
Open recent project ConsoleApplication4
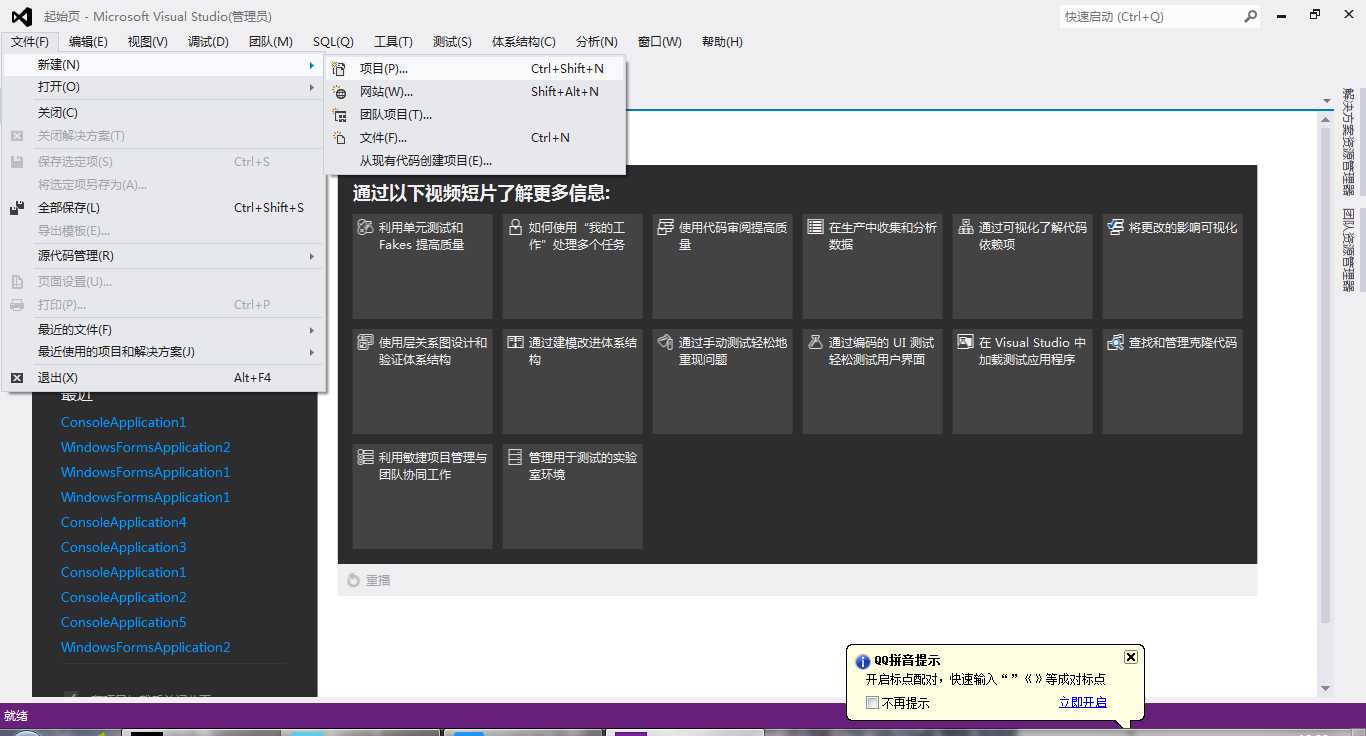(124, 522)
